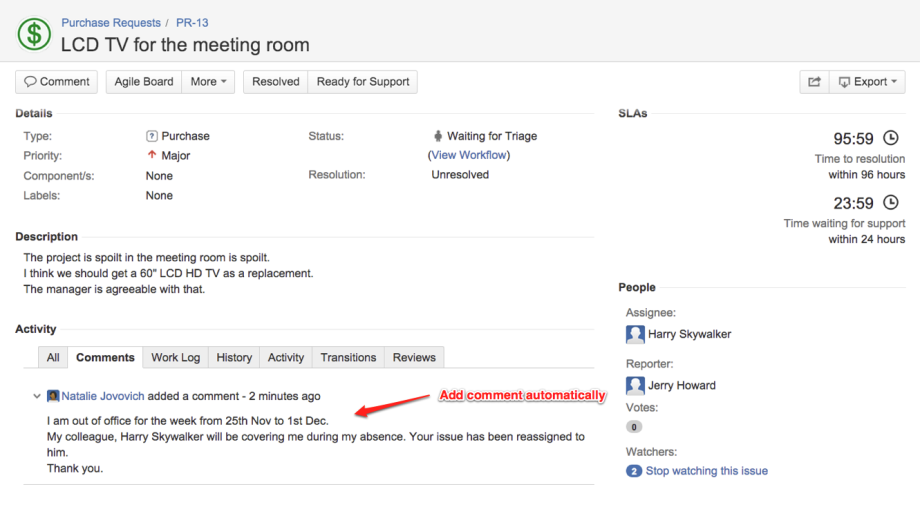Click the Resolved workflow button
Viewport: 920px width, 507px height.
click(275, 82)
